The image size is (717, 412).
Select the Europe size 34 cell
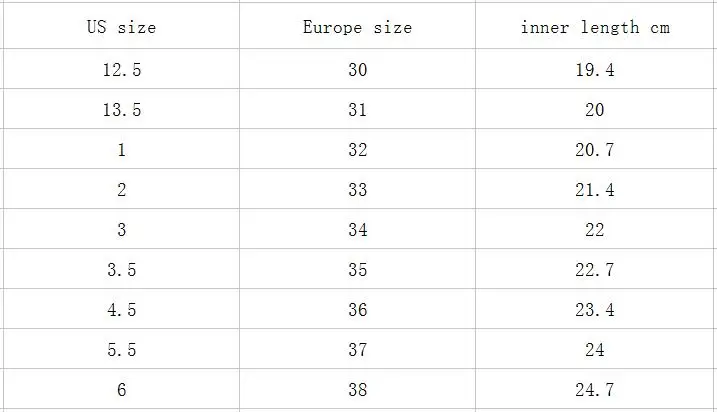pos(357,229)
